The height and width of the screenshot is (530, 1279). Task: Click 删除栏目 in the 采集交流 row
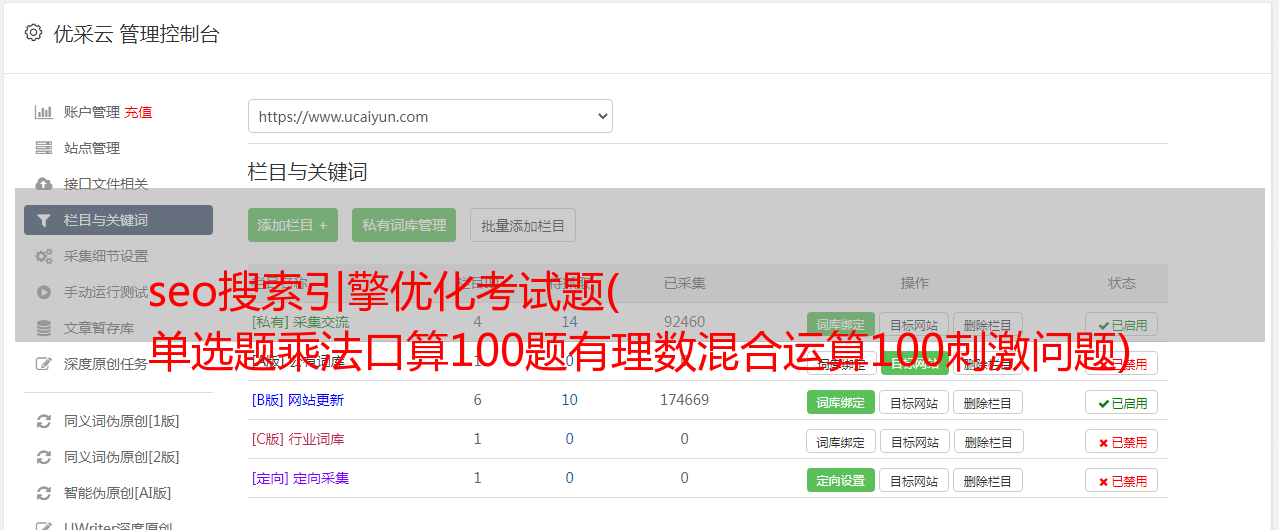988,324
